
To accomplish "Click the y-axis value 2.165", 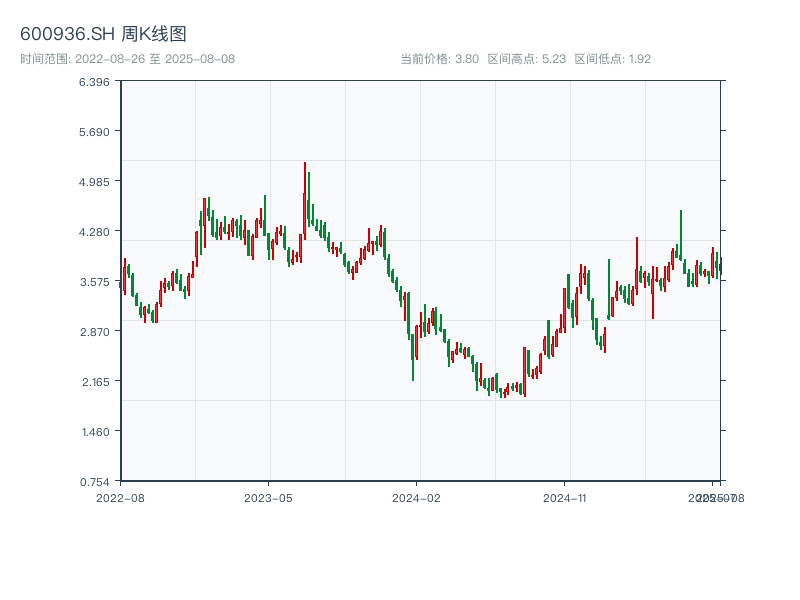I will [x=95, y=382].
